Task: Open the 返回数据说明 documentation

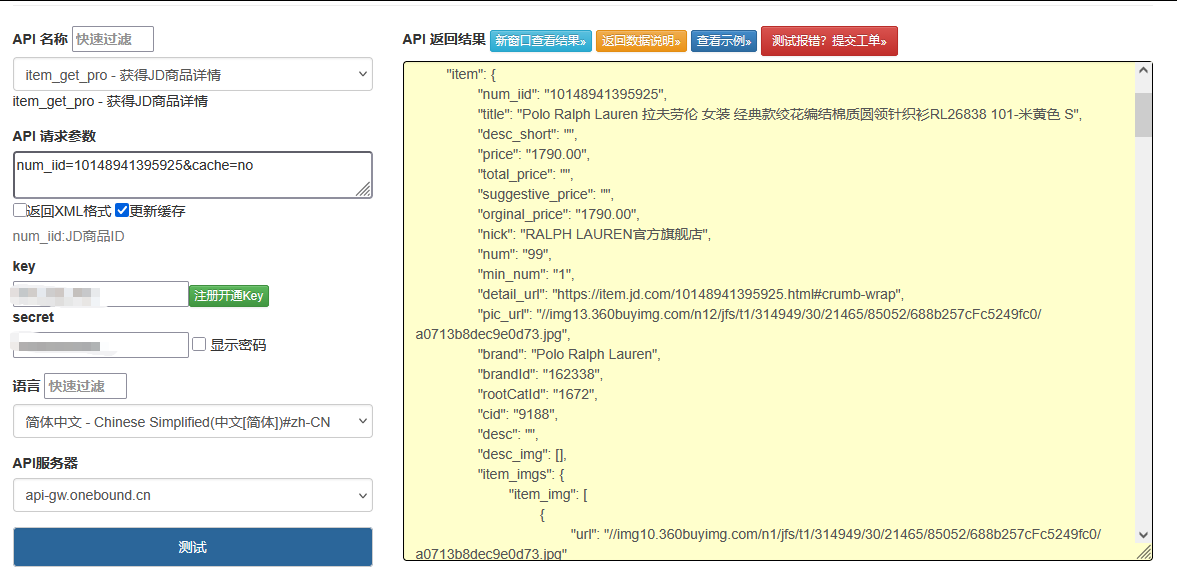Action: (x=639, y=43)
